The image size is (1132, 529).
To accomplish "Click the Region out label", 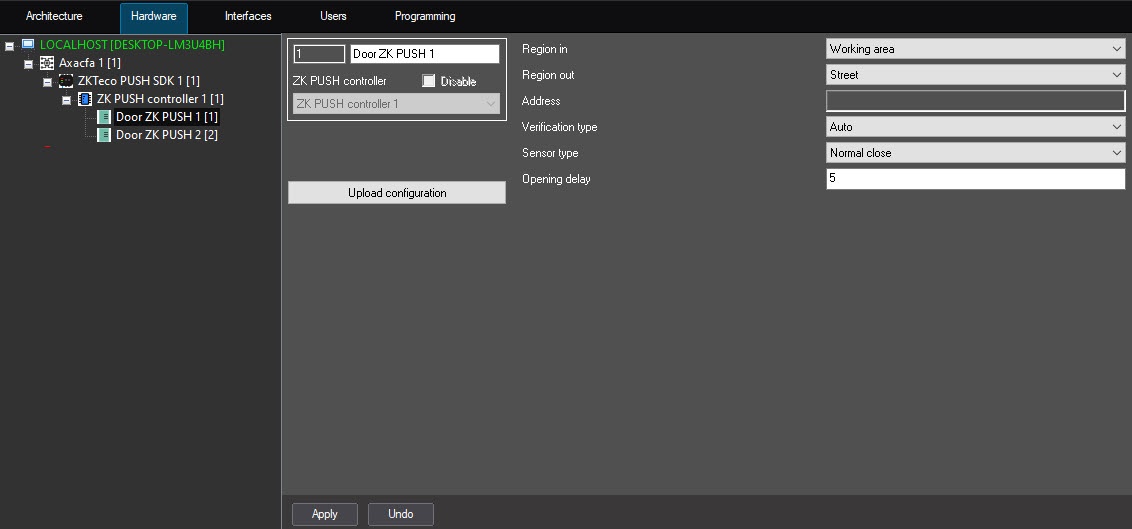I will pyautogui.click(x=548, y=75).
